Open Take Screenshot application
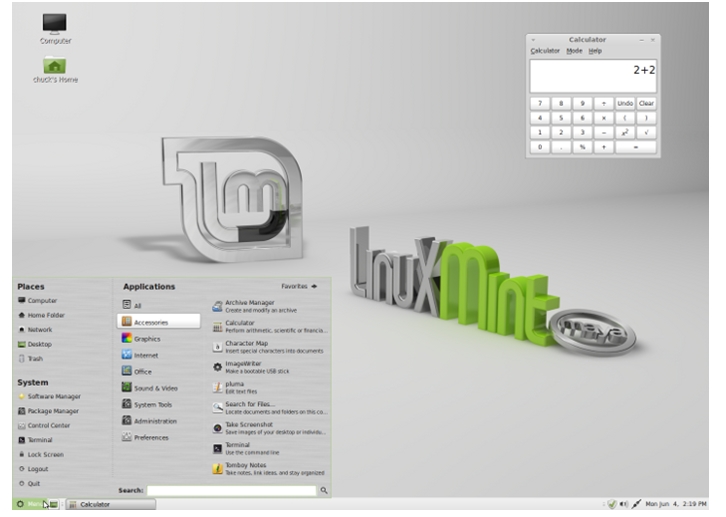This screenshot has width=726, height=517. 270,428
